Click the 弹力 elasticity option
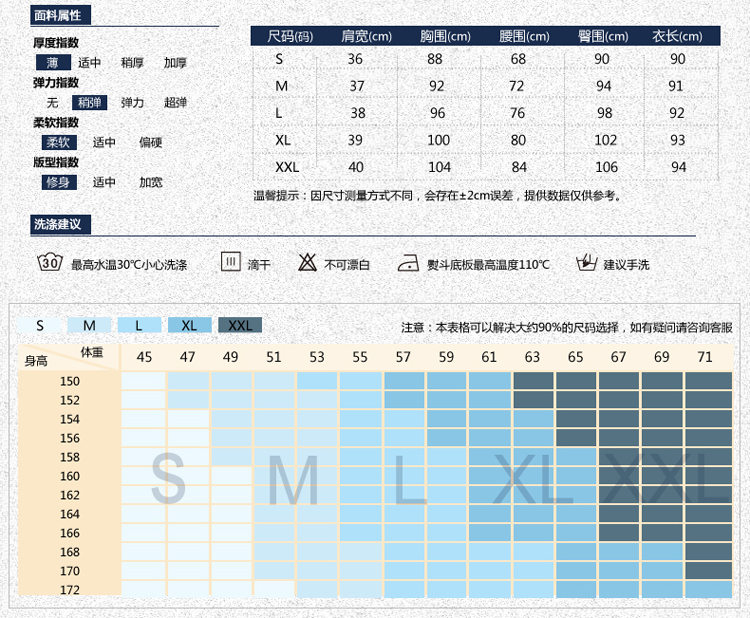The height and width of the screenshot is (618, 750). coord(132,102)
